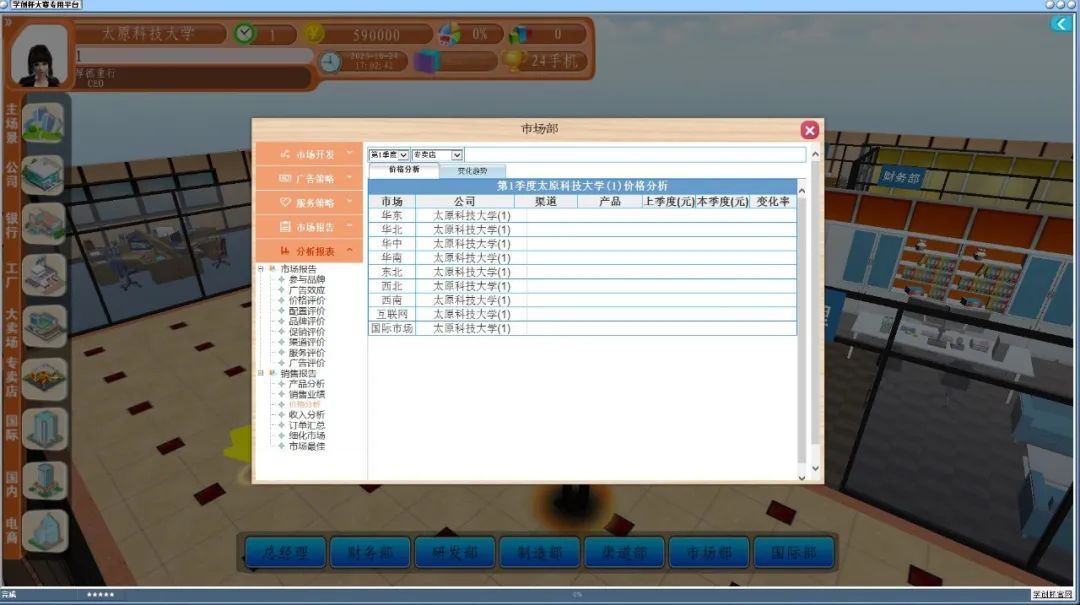Screen dimensions: 1080x605
Task: Open 收入分析 in the report tree
Action: coord(306,415)
